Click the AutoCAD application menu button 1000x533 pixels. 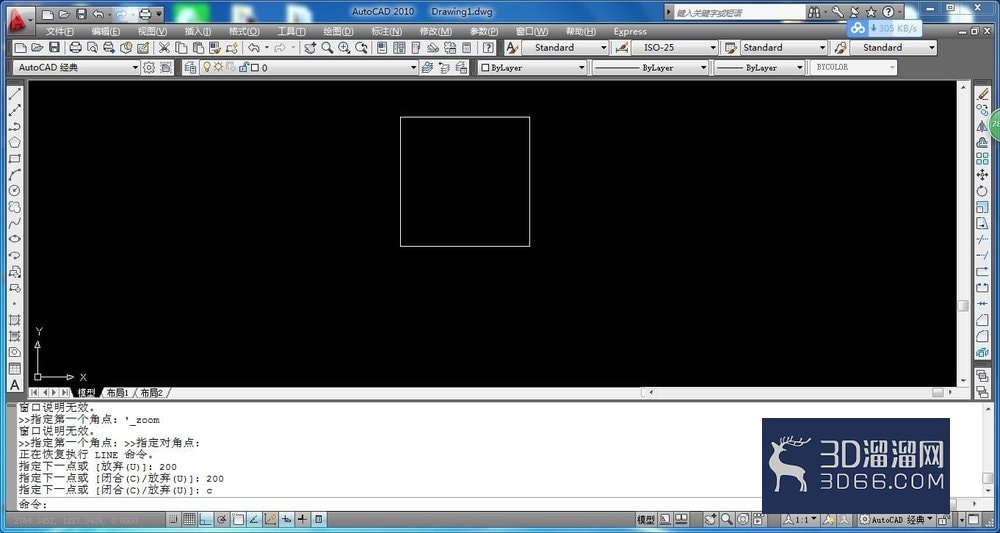pos(19,19)
